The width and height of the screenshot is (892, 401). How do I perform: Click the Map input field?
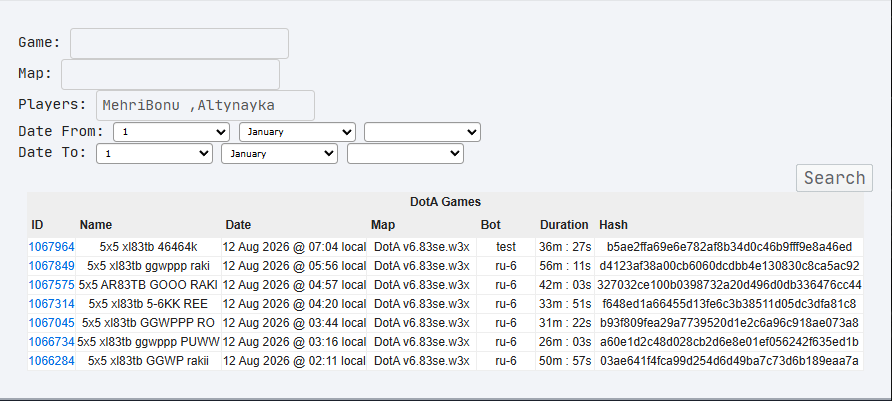tap(170, 75)
